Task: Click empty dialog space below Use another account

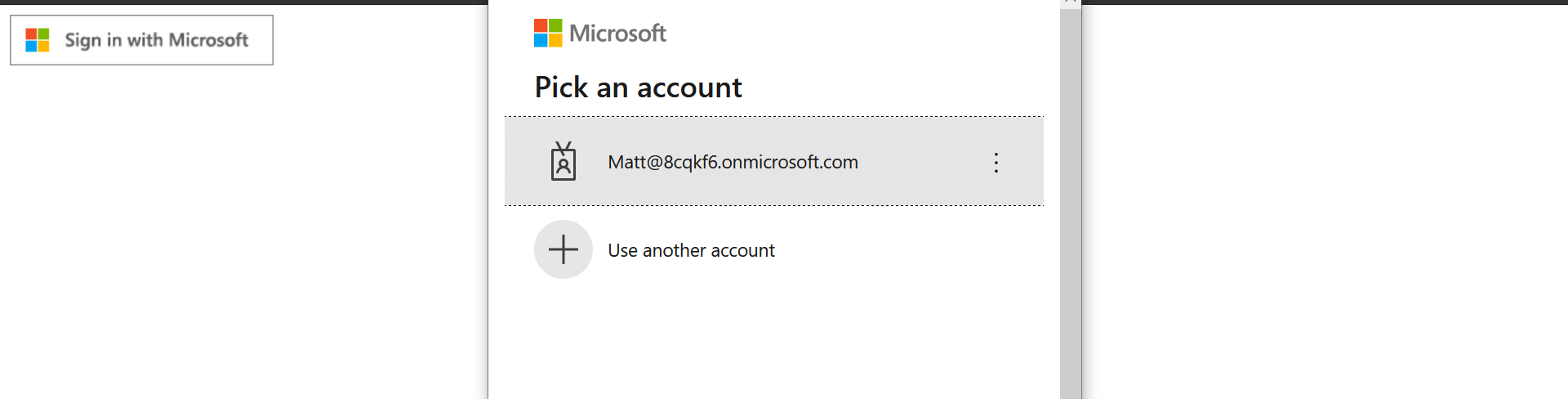Action: coord(773,343)
